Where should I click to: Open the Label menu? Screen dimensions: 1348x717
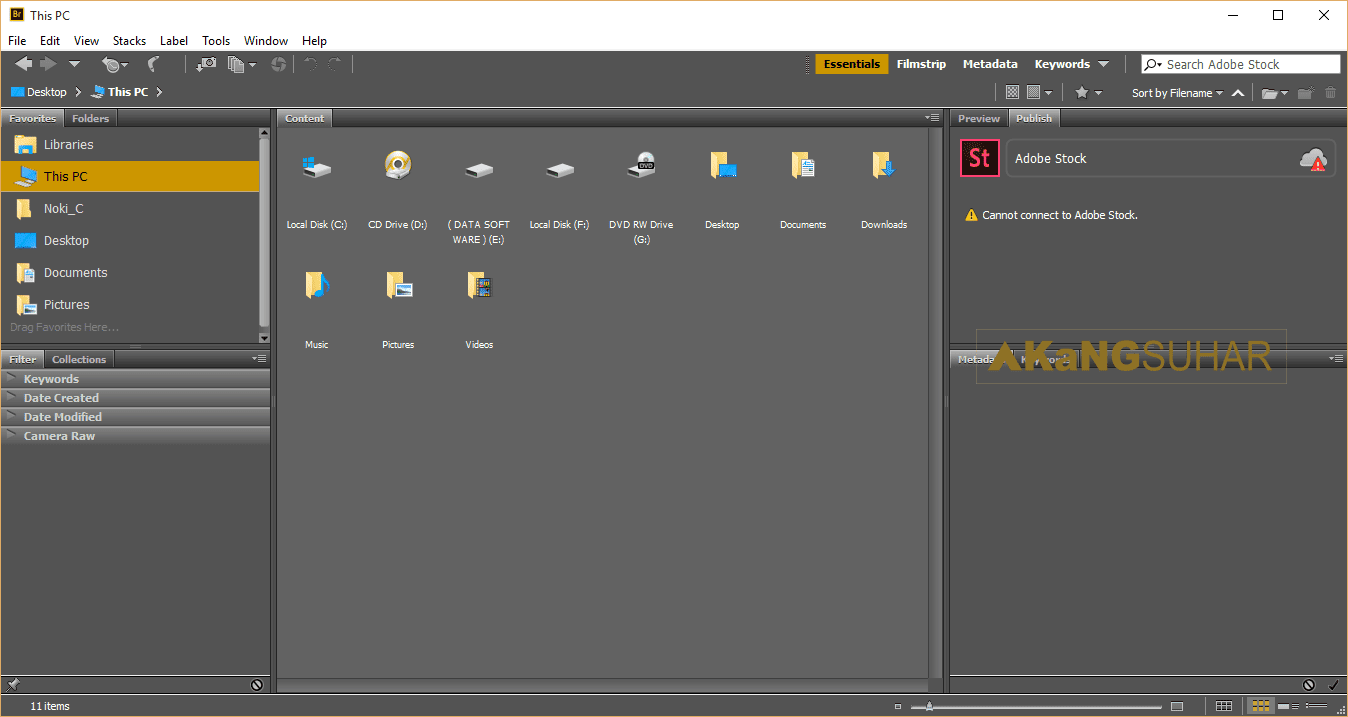[174, 41]
